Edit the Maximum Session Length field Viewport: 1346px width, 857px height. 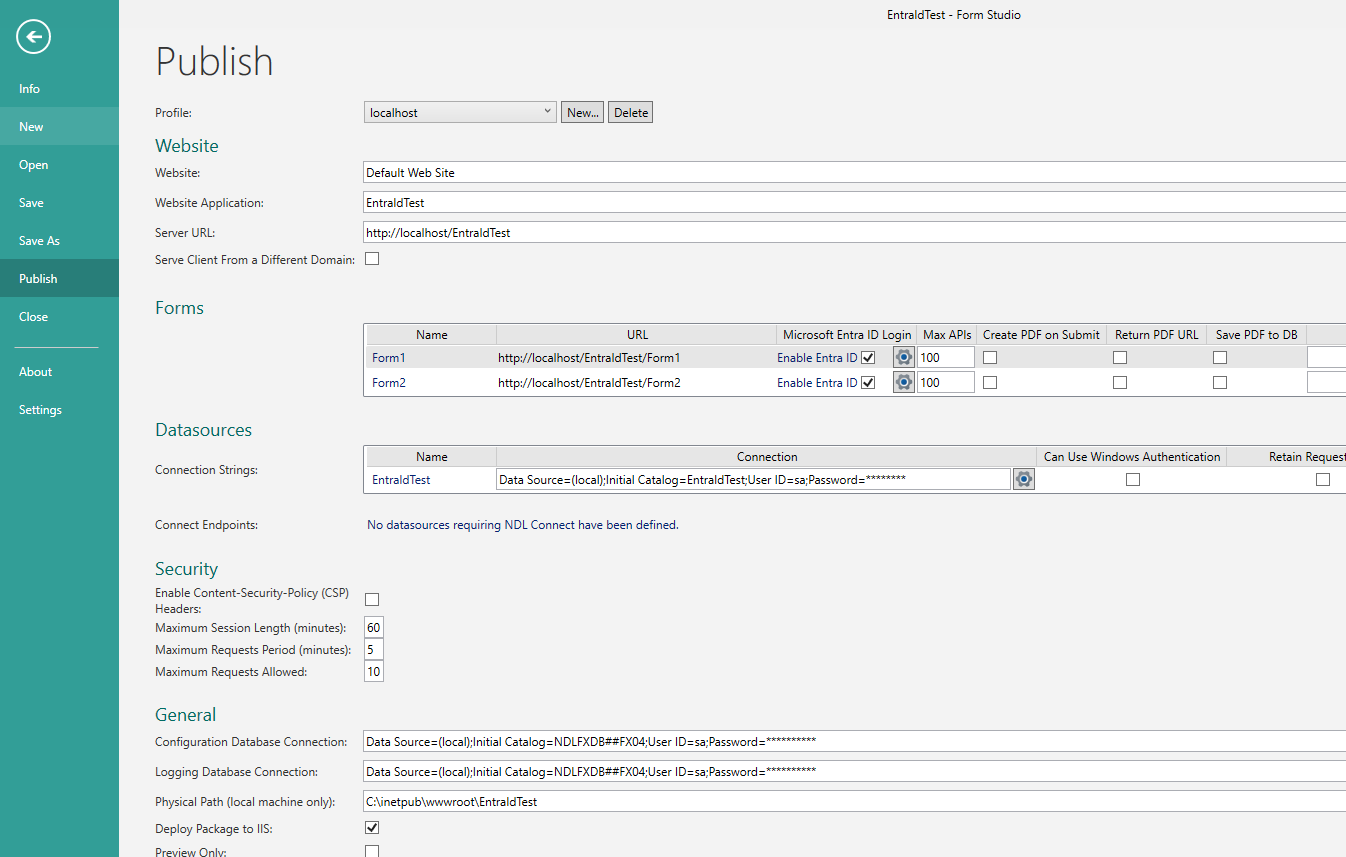373,627
